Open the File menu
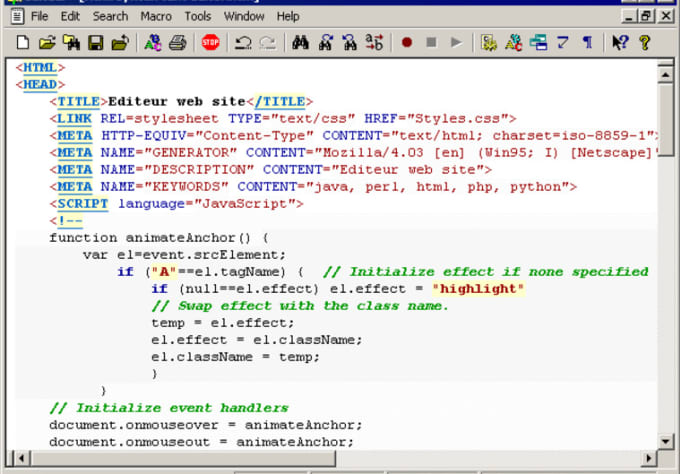The height and width of the screenshot is (474, 680). pyautogui.click(x=39, y=16)
